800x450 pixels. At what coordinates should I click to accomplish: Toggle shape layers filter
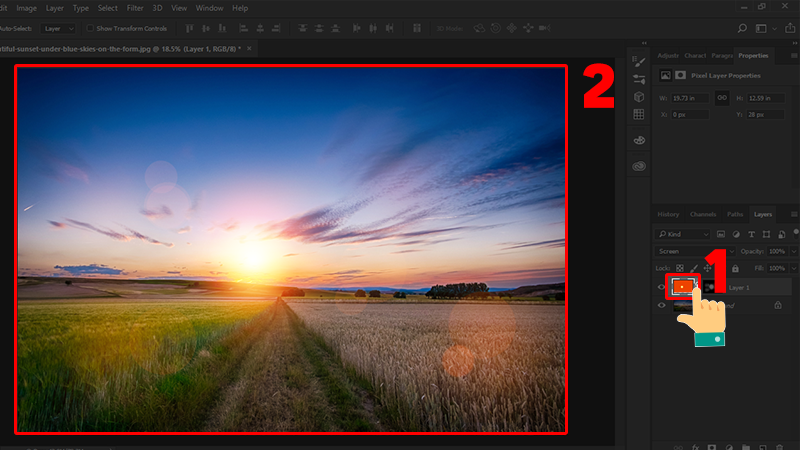point(766,234)
